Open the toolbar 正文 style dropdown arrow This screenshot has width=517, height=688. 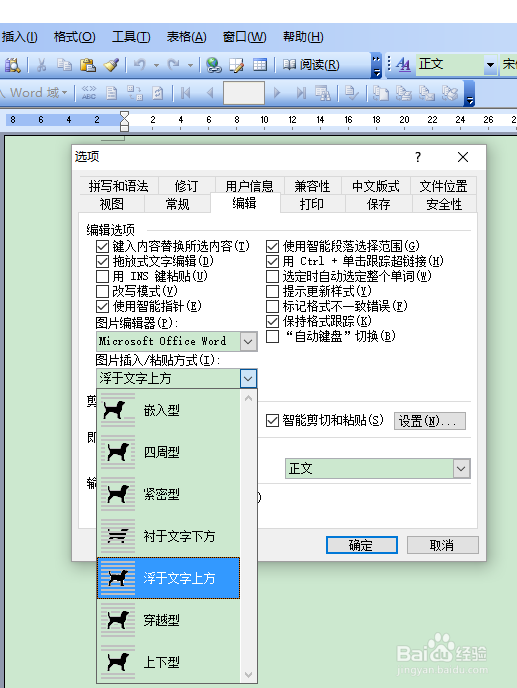tap(490, 65)
